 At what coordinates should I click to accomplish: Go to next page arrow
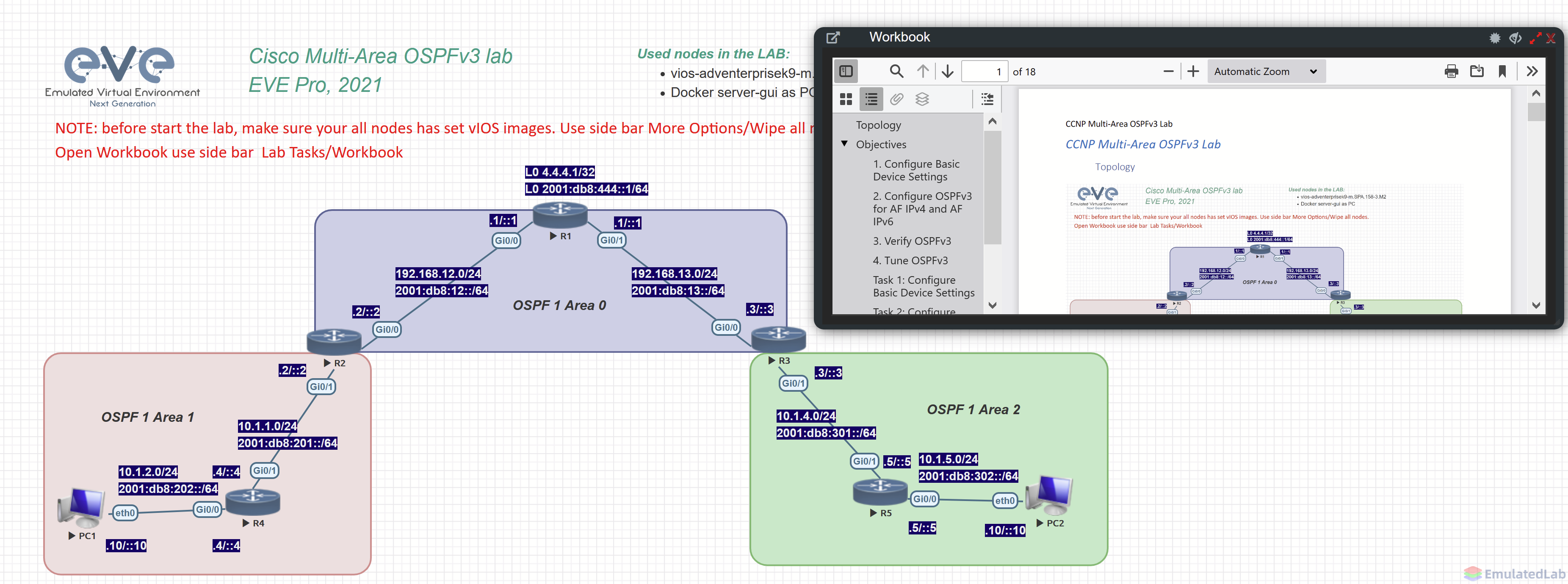pyautogui.click(x=947, y=71)
